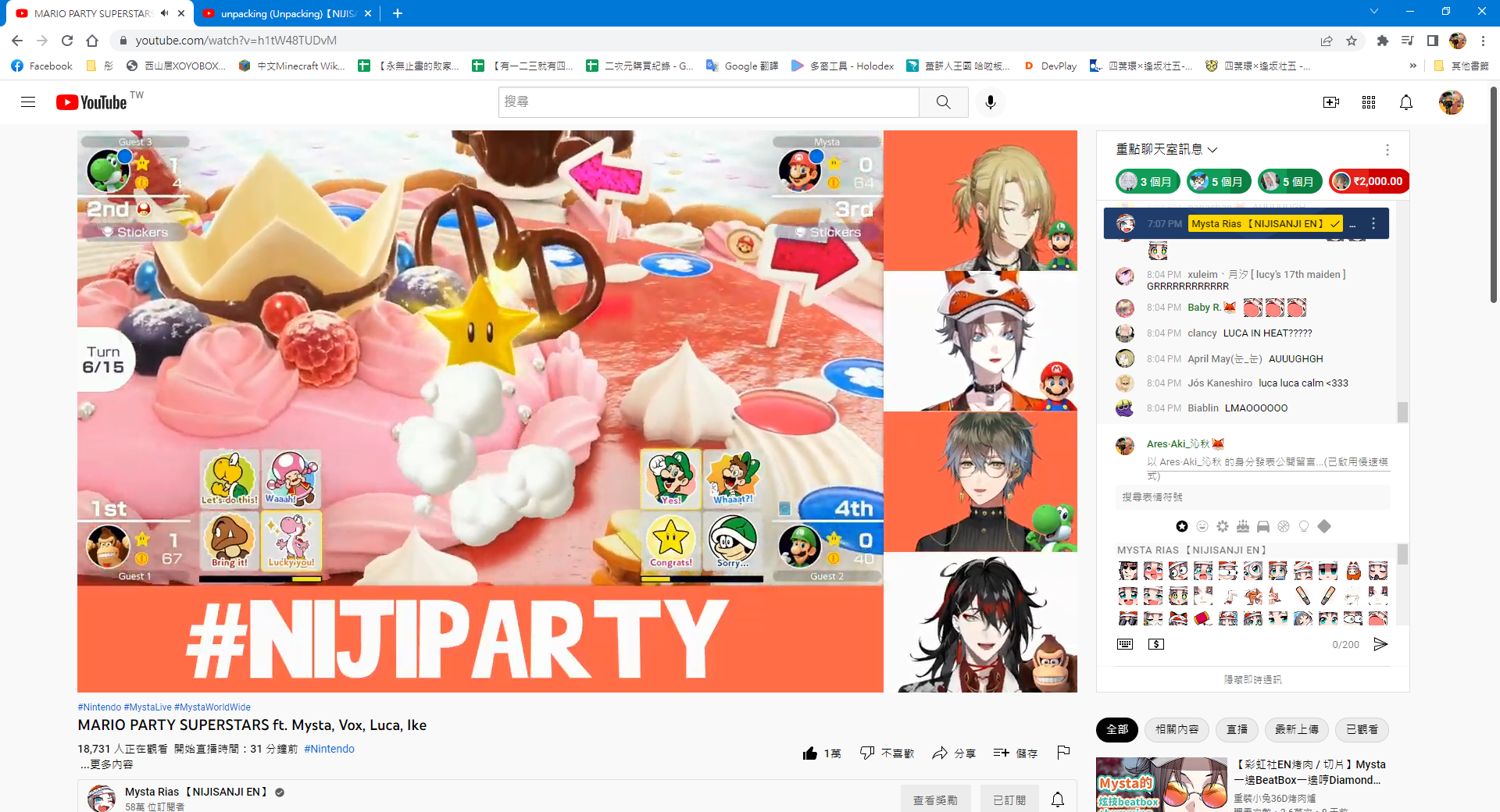Mute the Mario Party tab audio

pyautogui.click(x=164, y=13)
